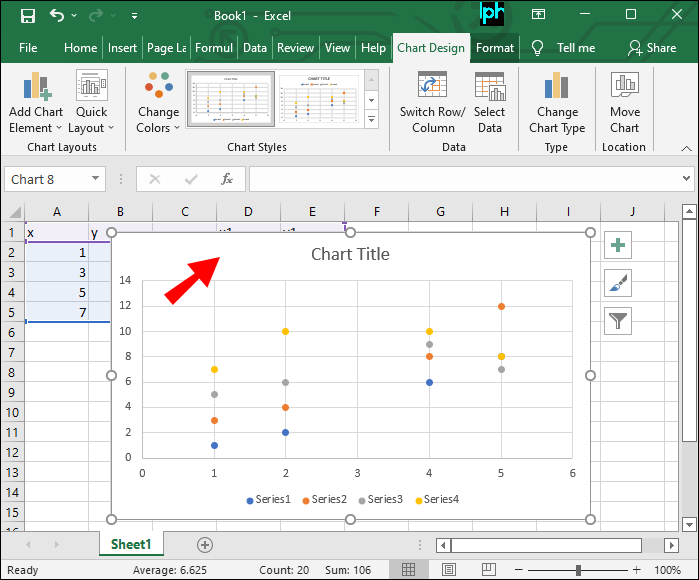
Task: Open the Format ribbon tab
Action: tap(494, 47)
